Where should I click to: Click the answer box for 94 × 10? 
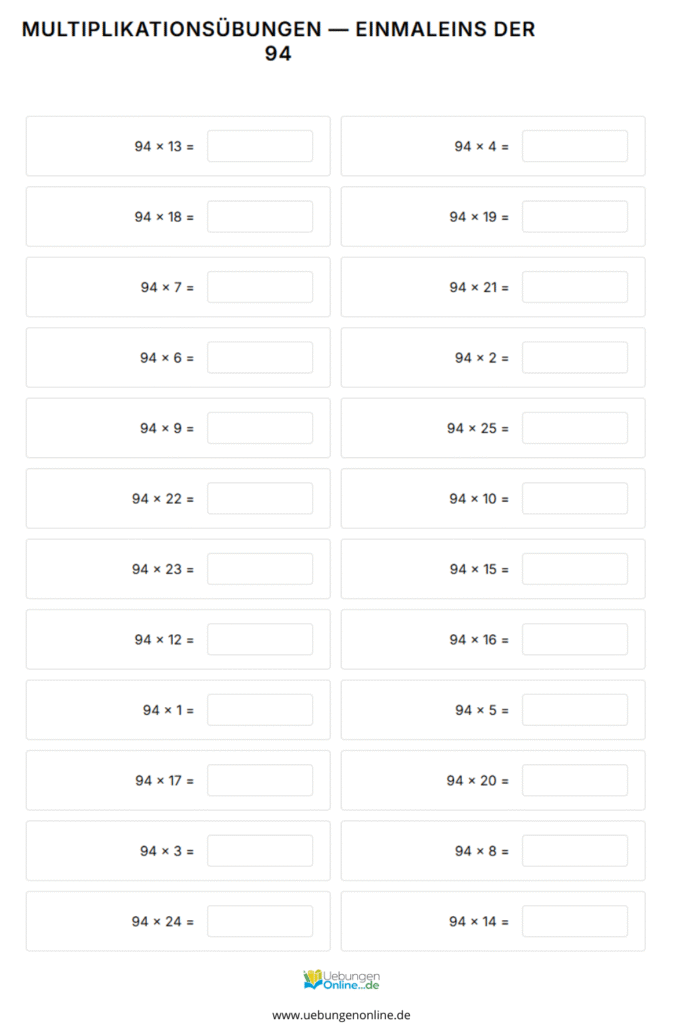tap(575, 499)
